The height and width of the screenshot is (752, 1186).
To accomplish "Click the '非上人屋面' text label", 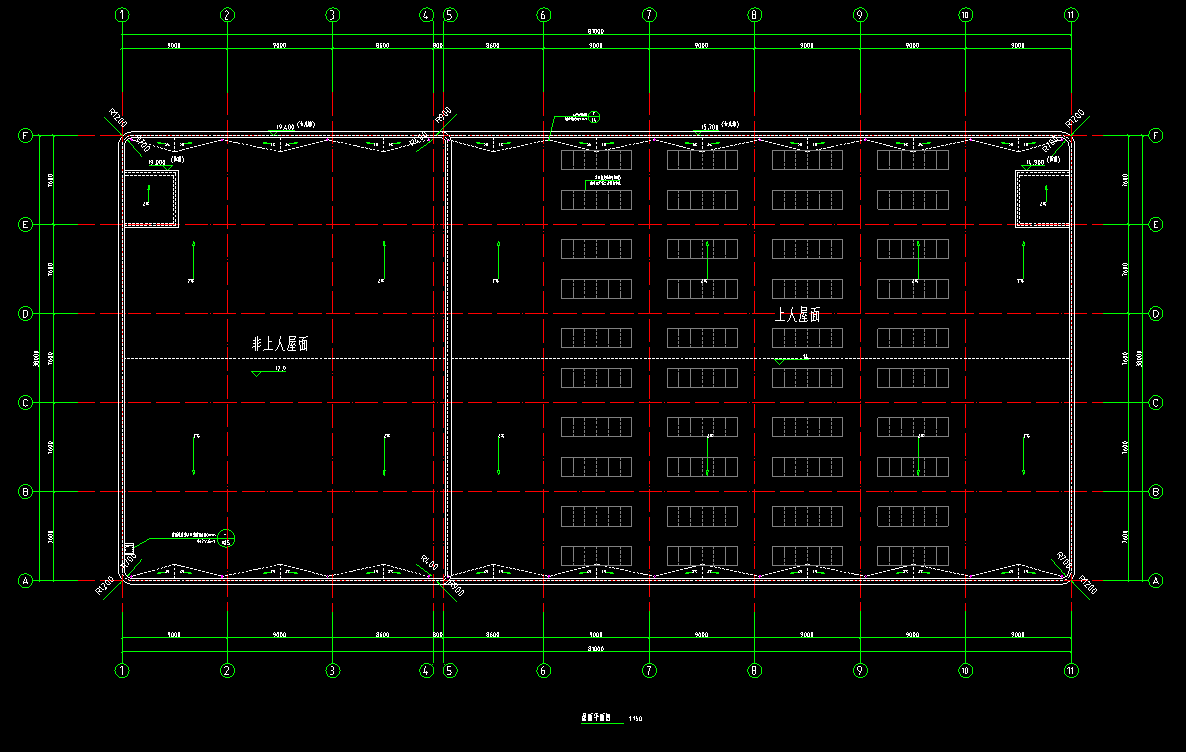I will click(x=280, y=344).
